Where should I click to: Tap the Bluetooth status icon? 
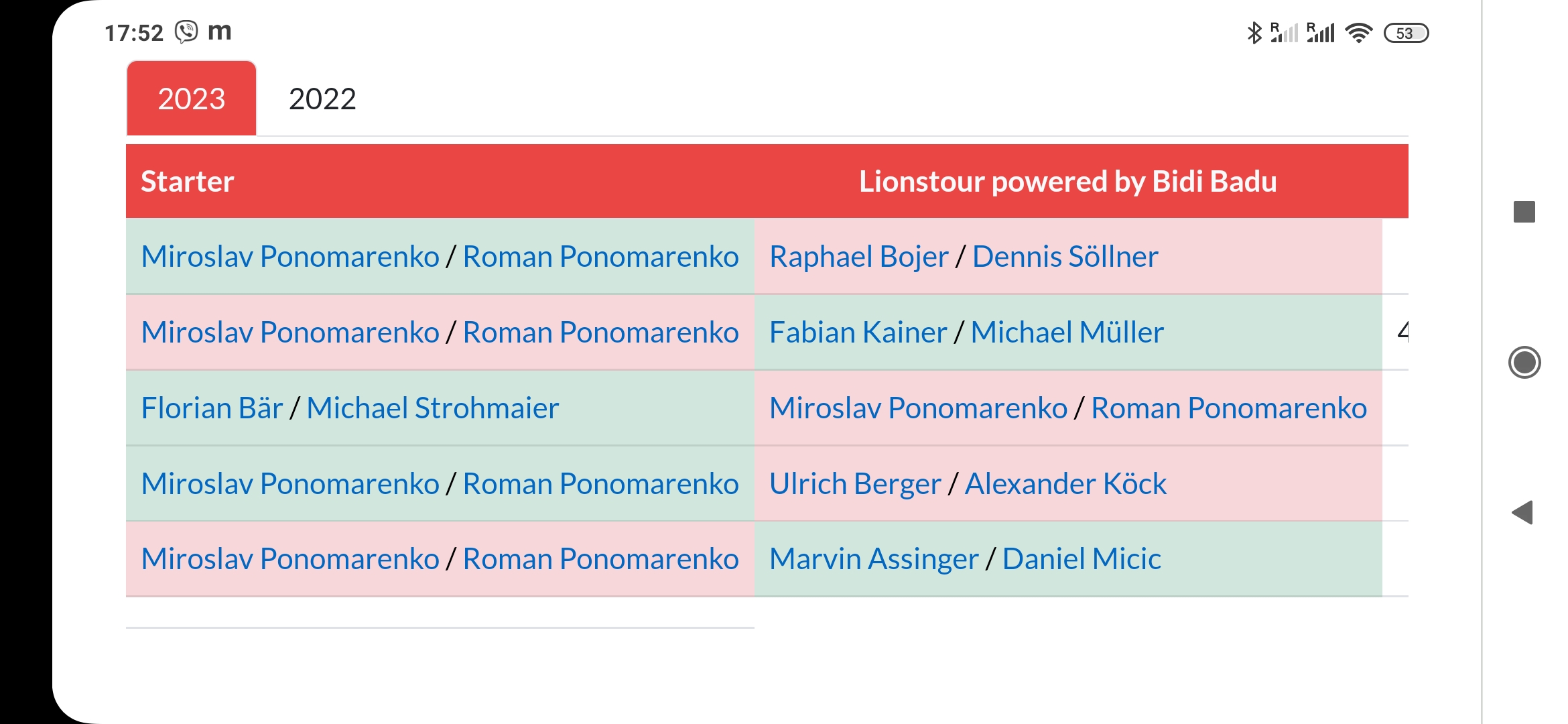tap(1254, 33)
